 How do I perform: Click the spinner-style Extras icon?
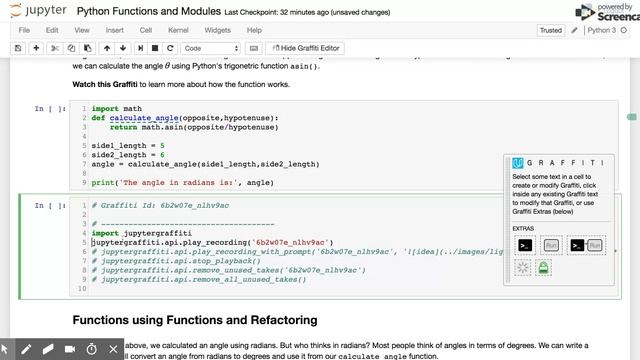pos(522,268)
